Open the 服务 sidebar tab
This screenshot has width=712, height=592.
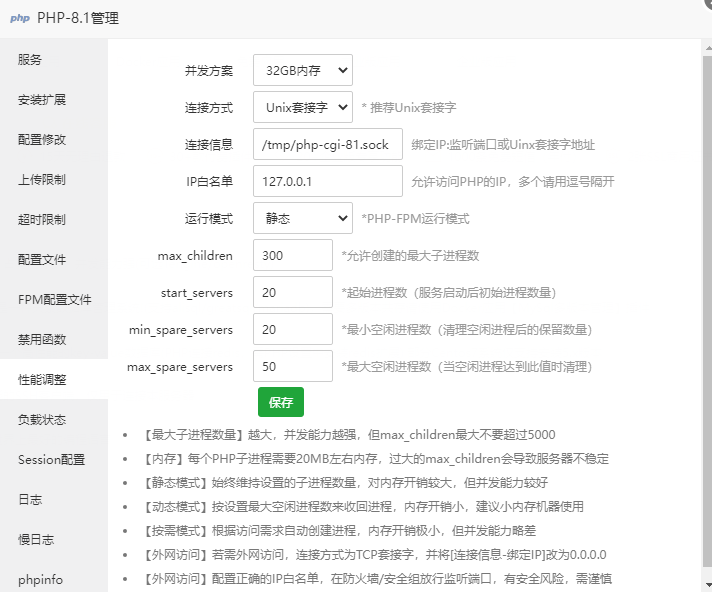pos(54,59)
